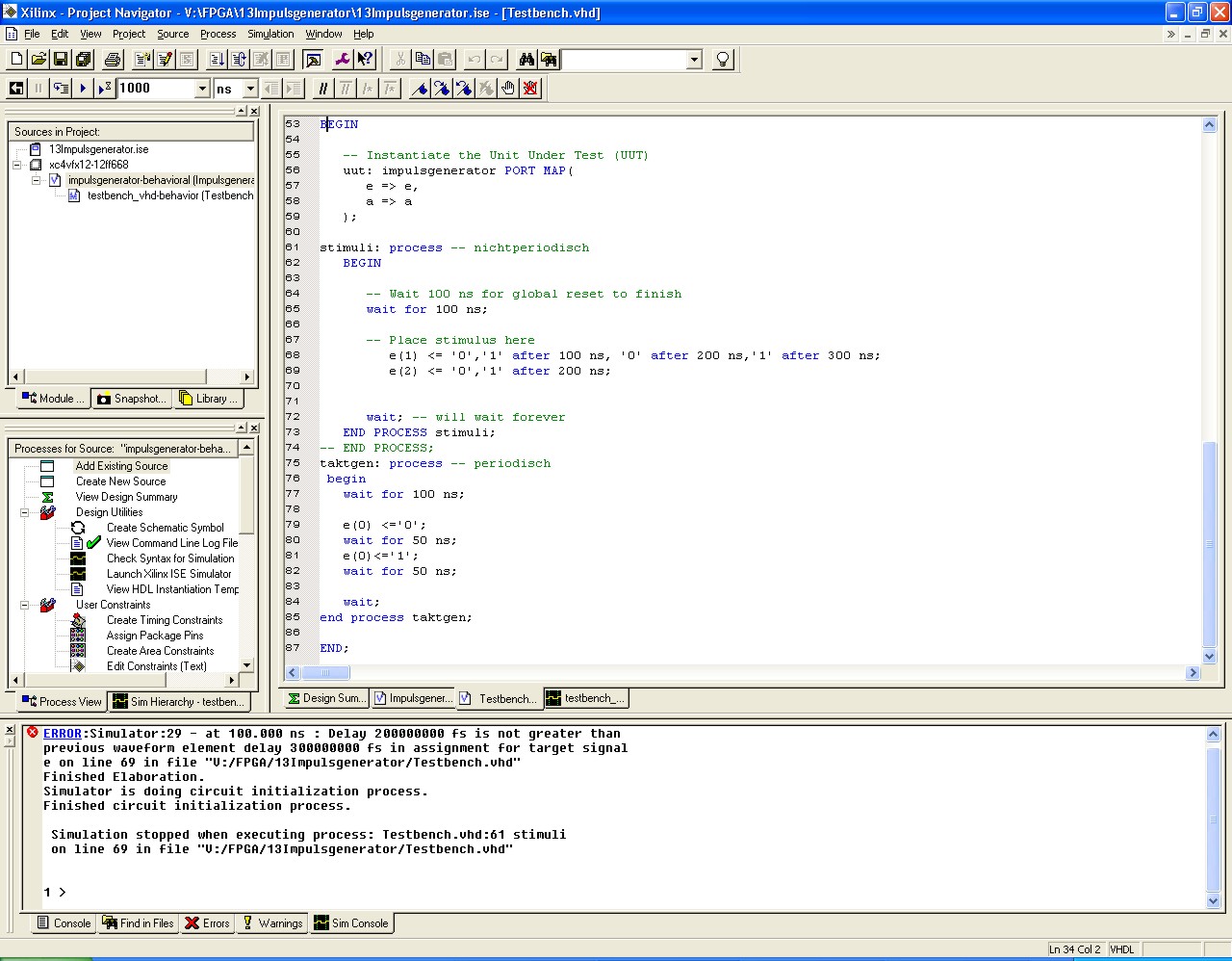The width and height of the screenshot is (1232, 961).
Task: Click the binoculars Find icon
Action: click(526, 60)
